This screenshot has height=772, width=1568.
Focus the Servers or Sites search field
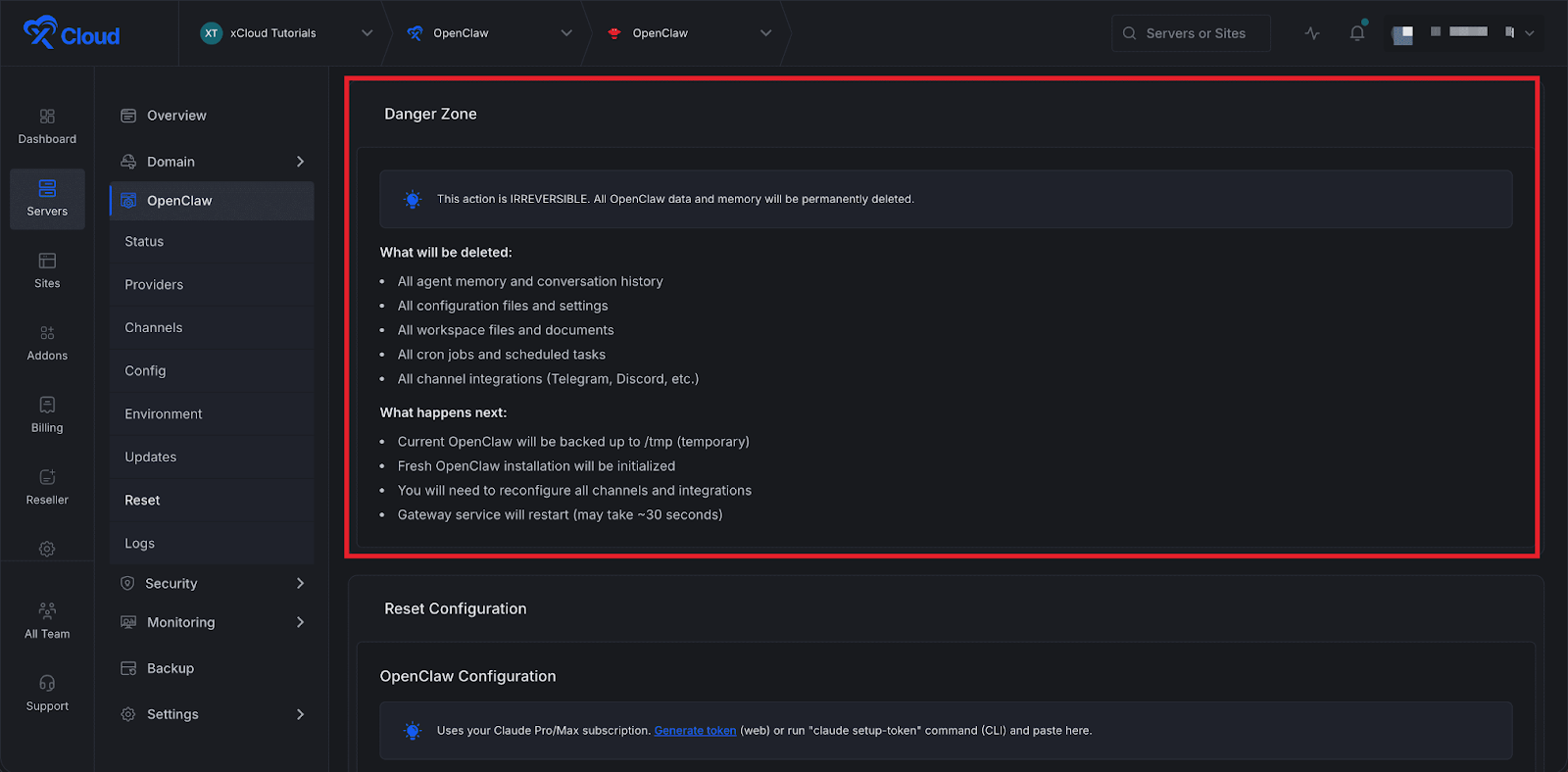point(1196,33)
